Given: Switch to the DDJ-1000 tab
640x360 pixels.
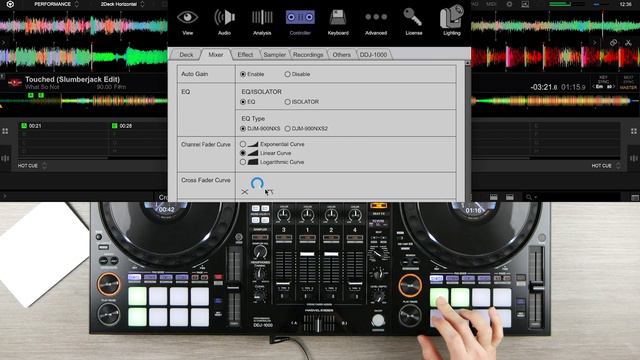Looking at the screenshot, I should pos(373,55).
